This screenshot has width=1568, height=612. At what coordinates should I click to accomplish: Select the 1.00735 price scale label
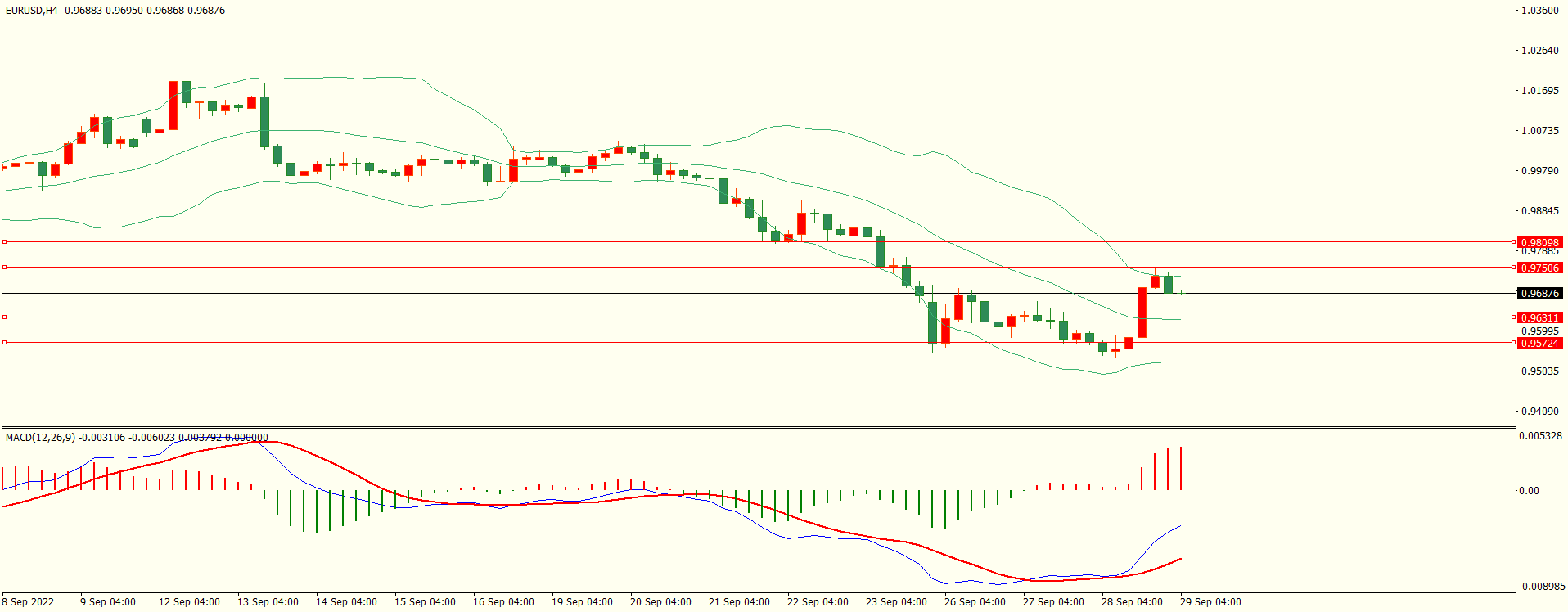(x=1539, y=131)
